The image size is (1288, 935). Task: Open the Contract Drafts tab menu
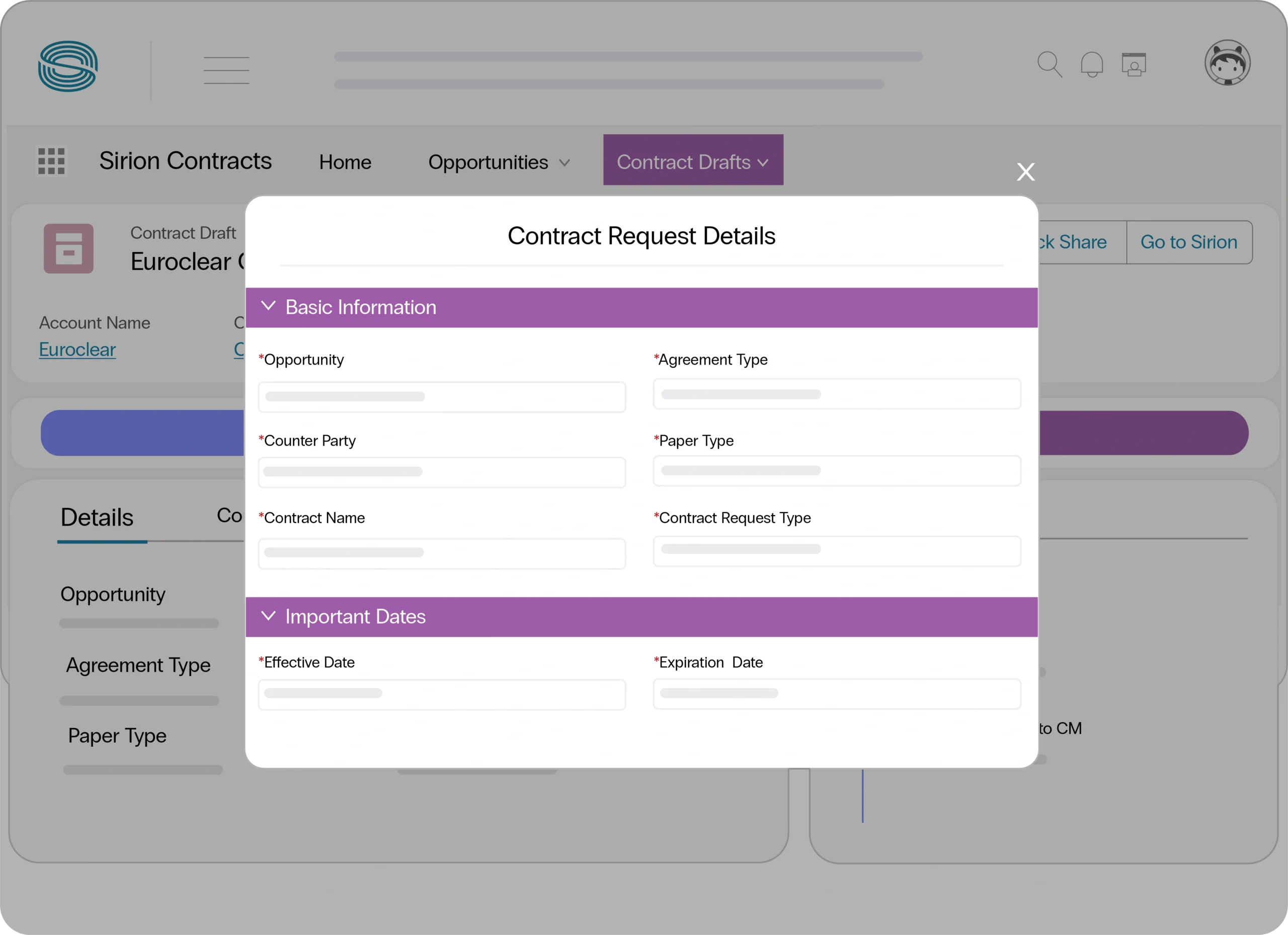click(693, 162)
